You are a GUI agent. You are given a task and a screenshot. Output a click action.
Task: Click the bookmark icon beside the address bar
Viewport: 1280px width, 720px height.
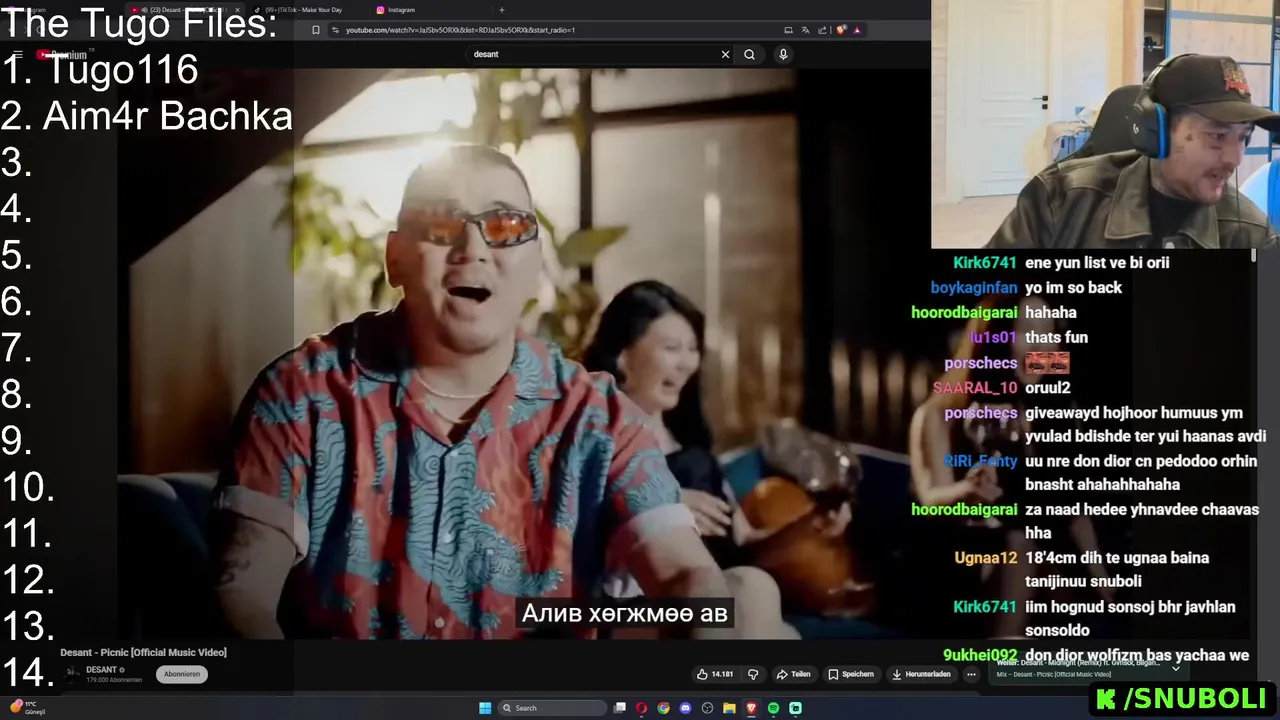pyautogui.click(x=316, y=30)
